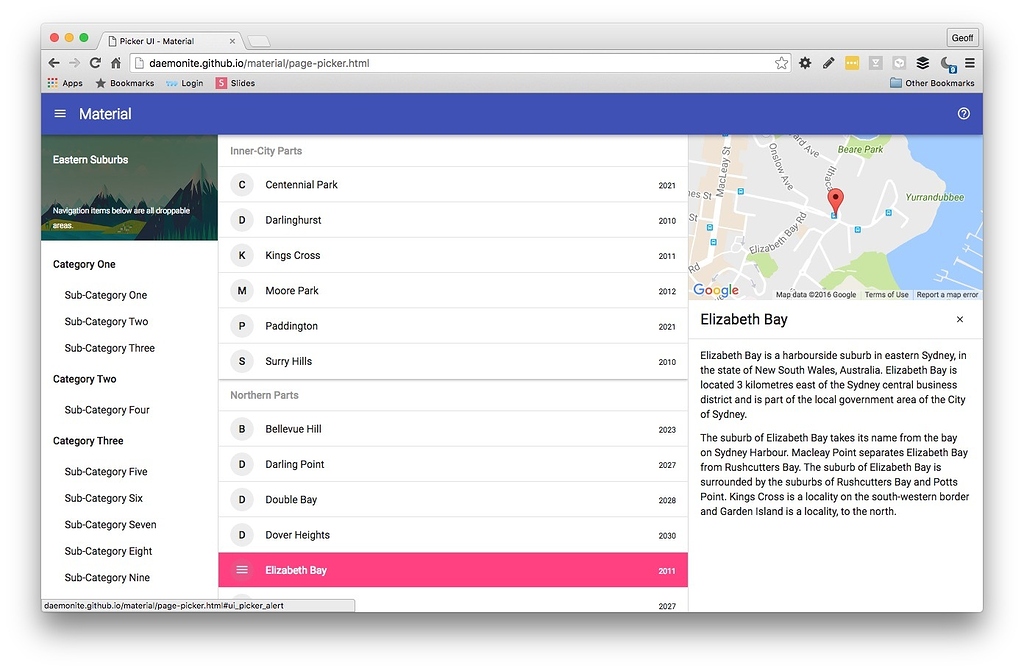Click the K avatar beside Kings Cross
This screenshot has height=670, width=1024.
[x=241, y=255]
